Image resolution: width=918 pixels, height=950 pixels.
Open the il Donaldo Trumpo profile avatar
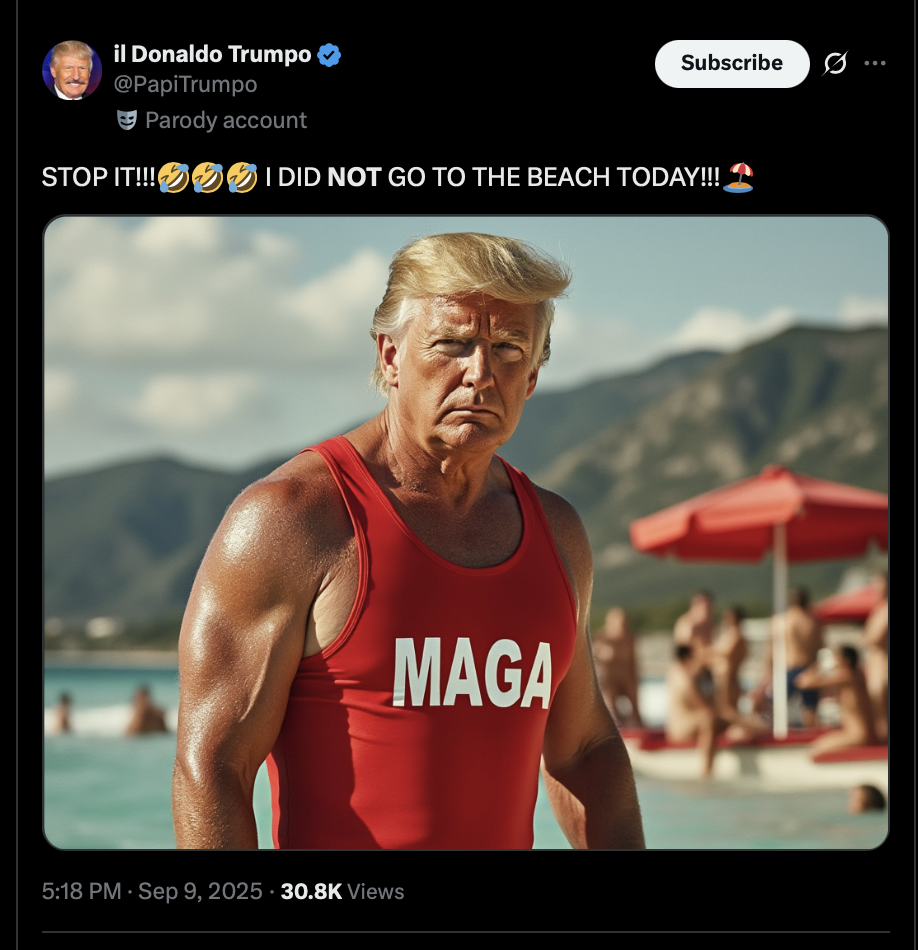tap(72, 70)
